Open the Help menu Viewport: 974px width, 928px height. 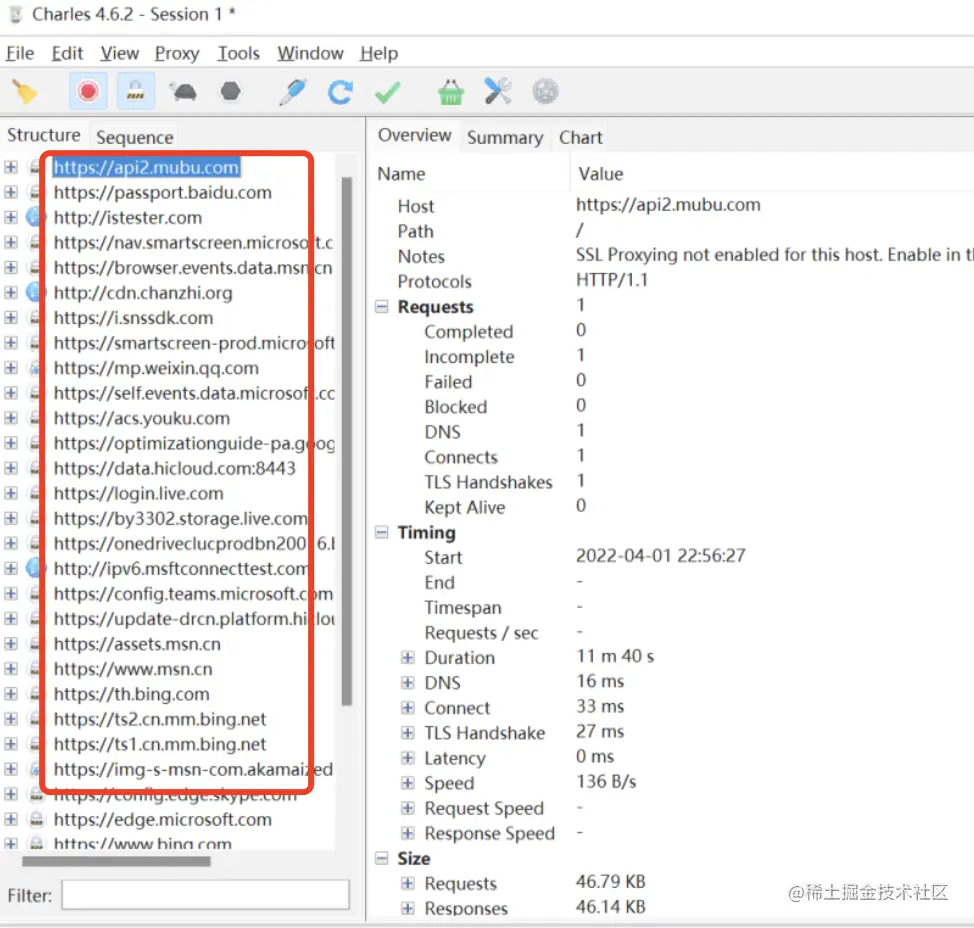pos(379,53)
